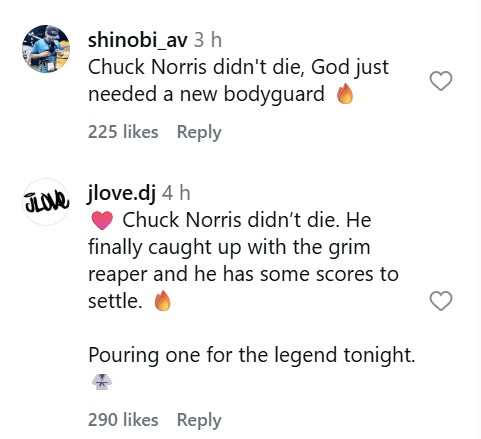
Task: Click the '3 h' timestamp
Action: pos(208,40)
